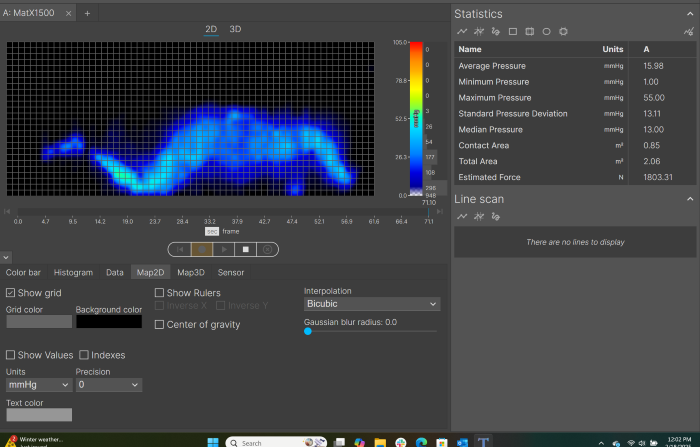
Task: Open Microsoft Store from taskbar
Action: pos(442,442)
